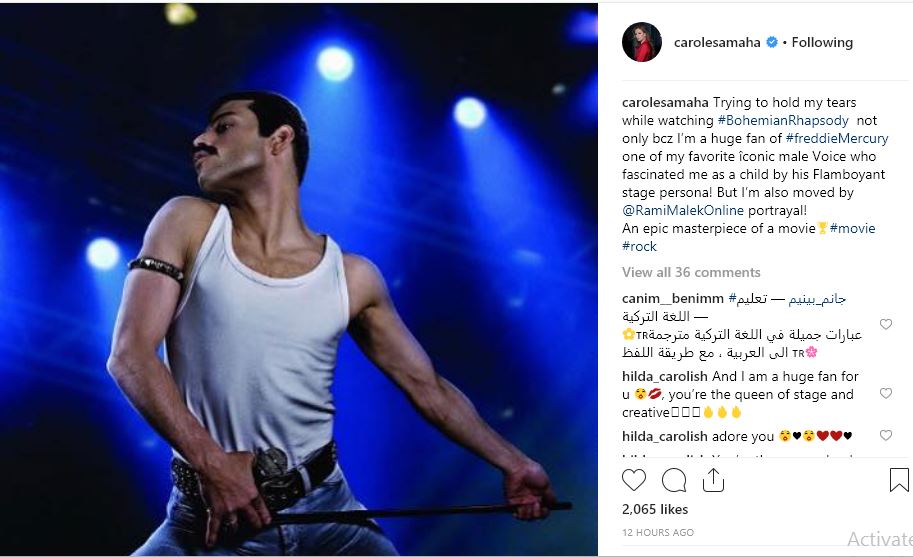View the 2,065 likes list
Viewport: 913px width, 557px height.
655,509
